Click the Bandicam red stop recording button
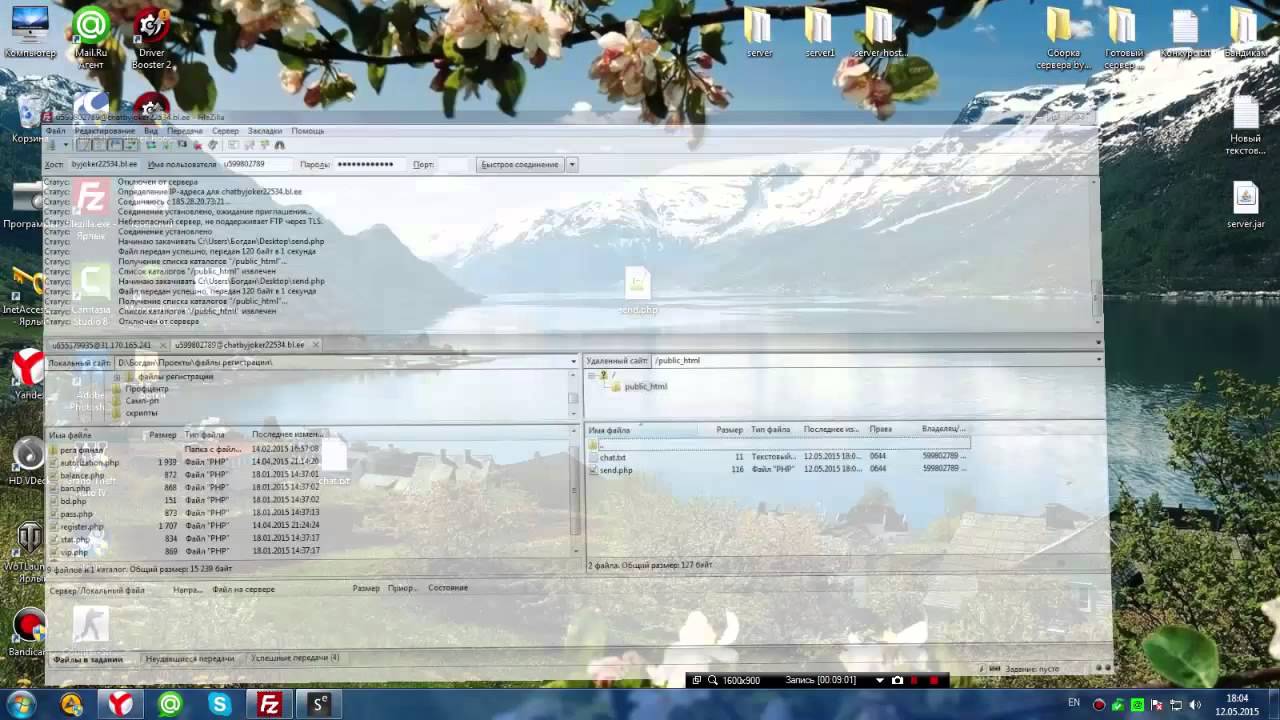The height and width of the screenshot is (720, 1280). pos(934,680)
